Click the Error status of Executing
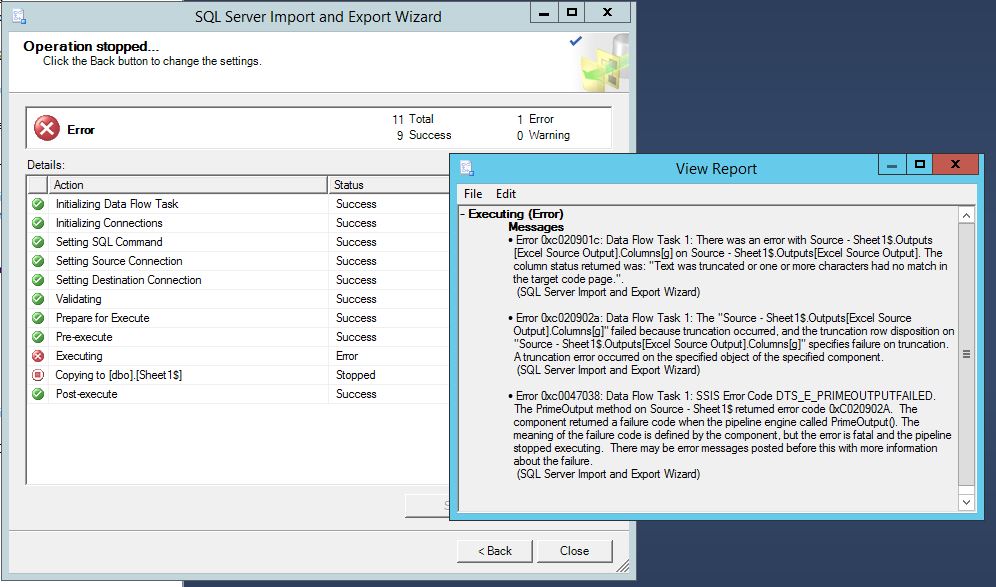 coord(347,356)
